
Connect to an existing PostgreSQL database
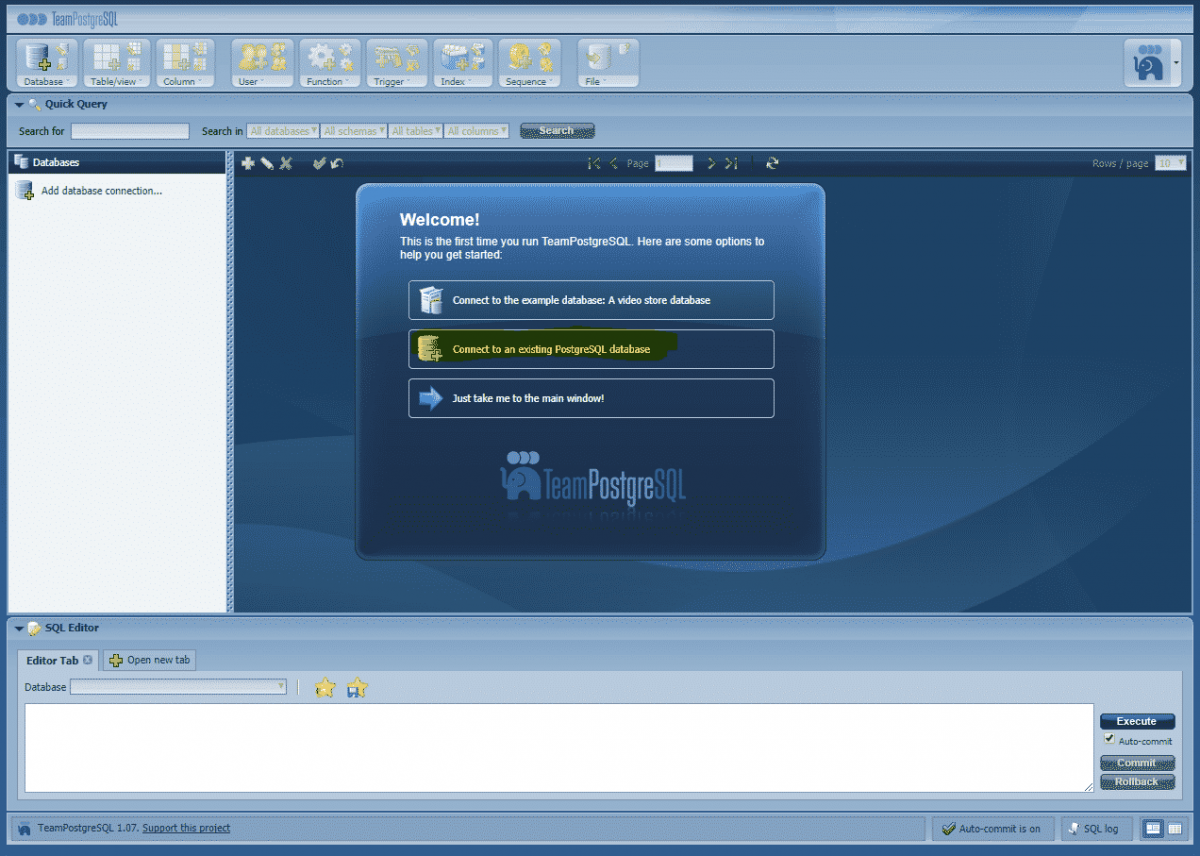tap(591, 349)
